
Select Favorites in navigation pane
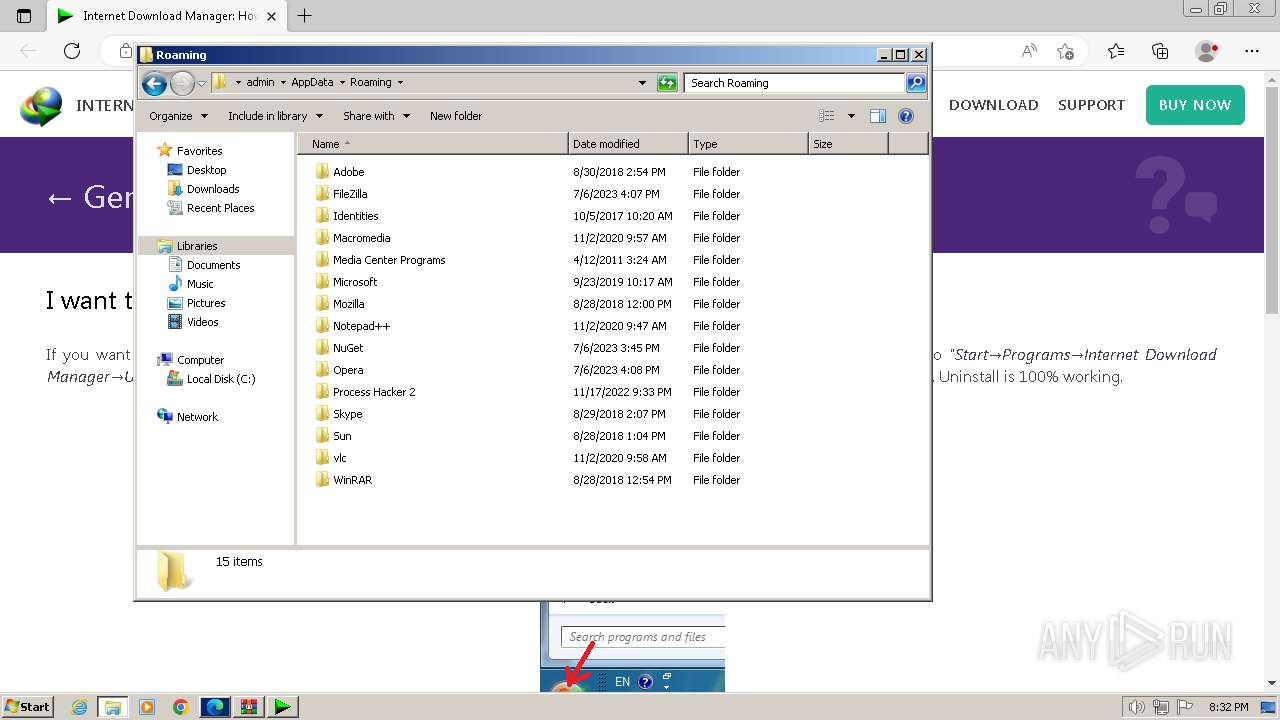[199, 151]
